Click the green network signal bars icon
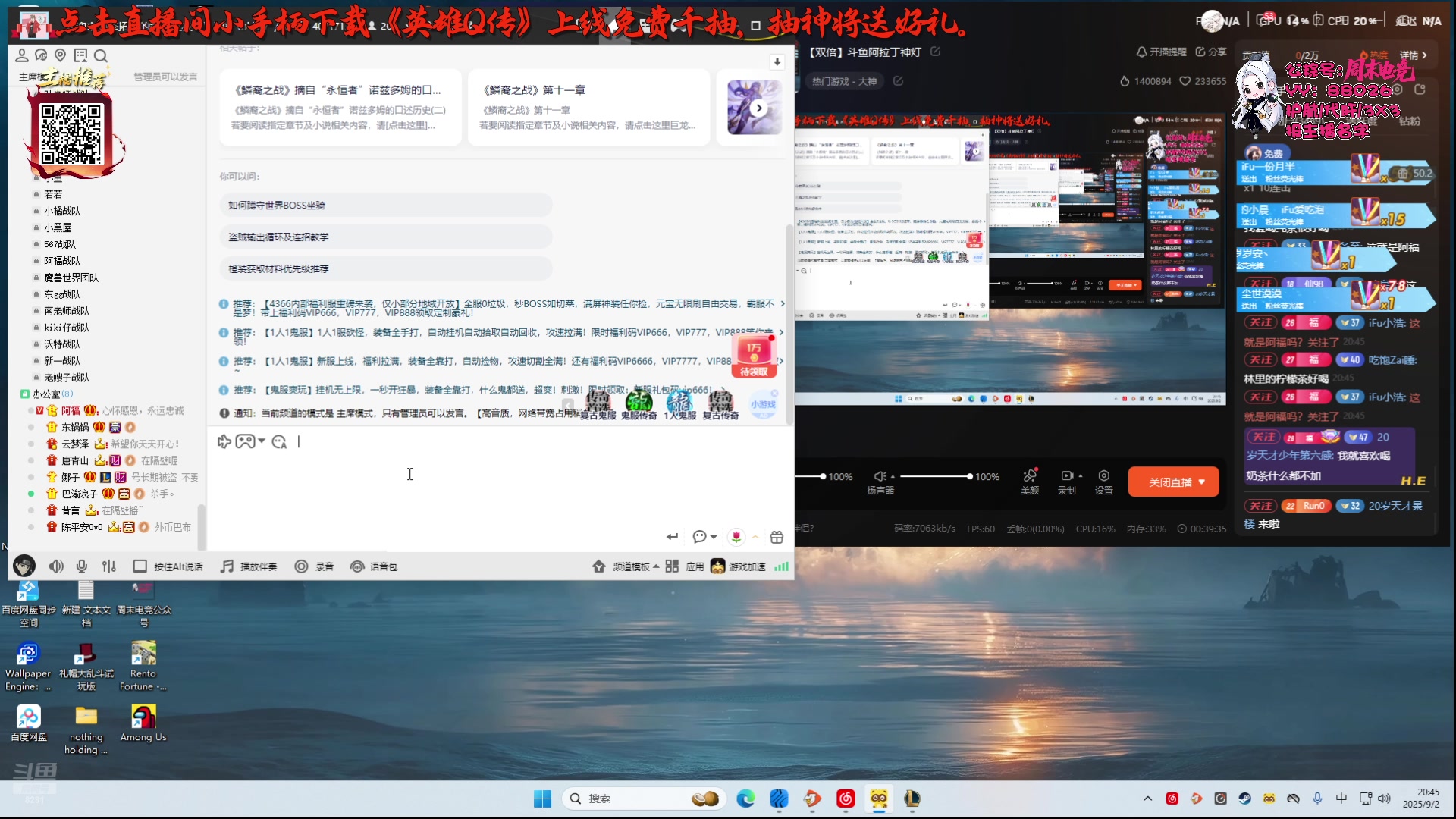Screen dimensions: 1456x819 click(781, 566)
